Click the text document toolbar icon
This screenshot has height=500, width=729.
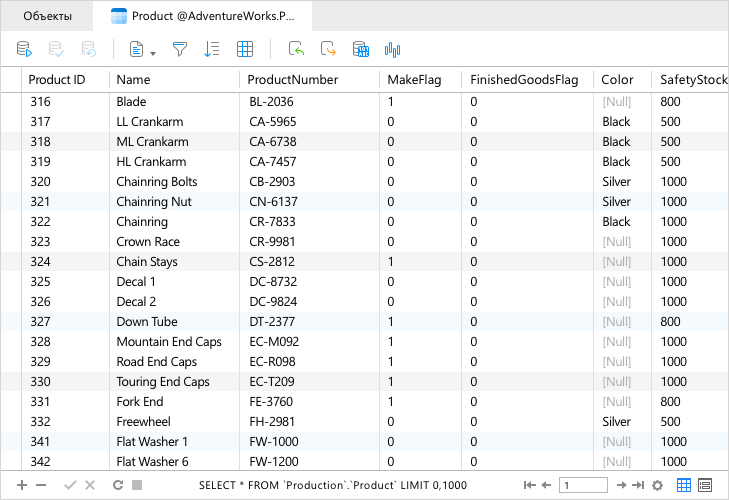[136, 49]
